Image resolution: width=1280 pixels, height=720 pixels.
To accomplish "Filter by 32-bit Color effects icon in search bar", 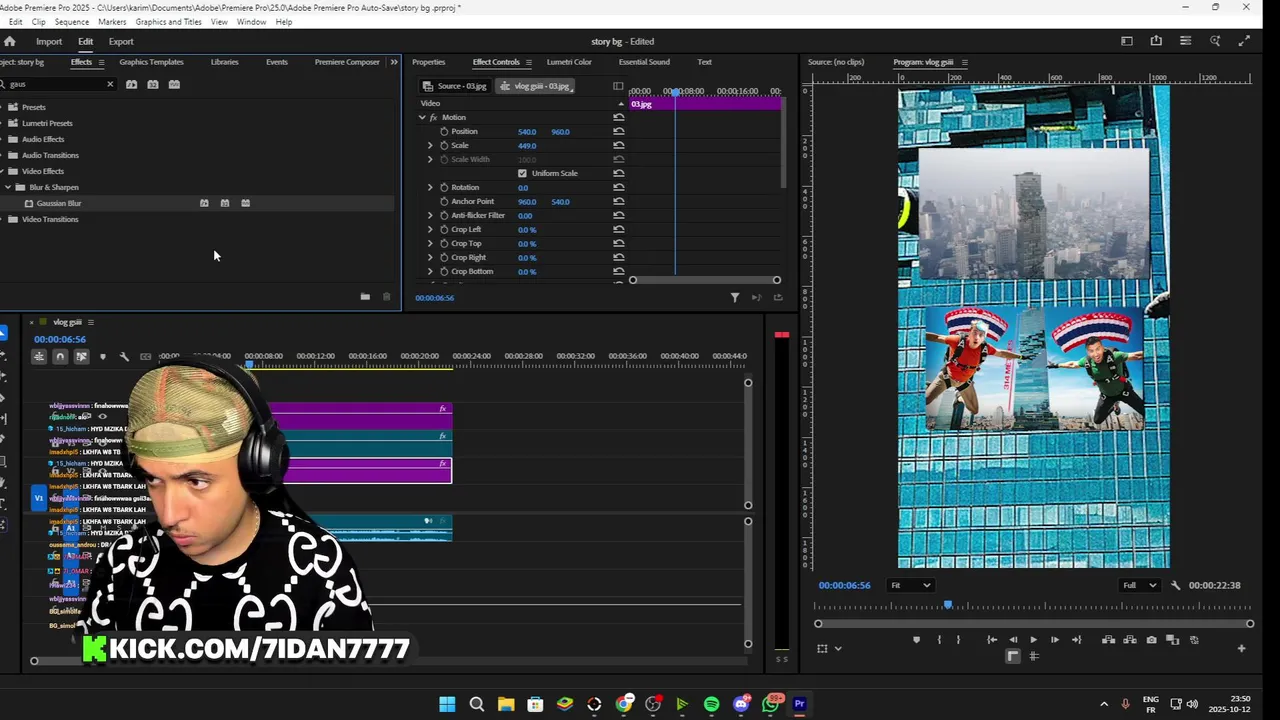I will [x=152, y=84].
